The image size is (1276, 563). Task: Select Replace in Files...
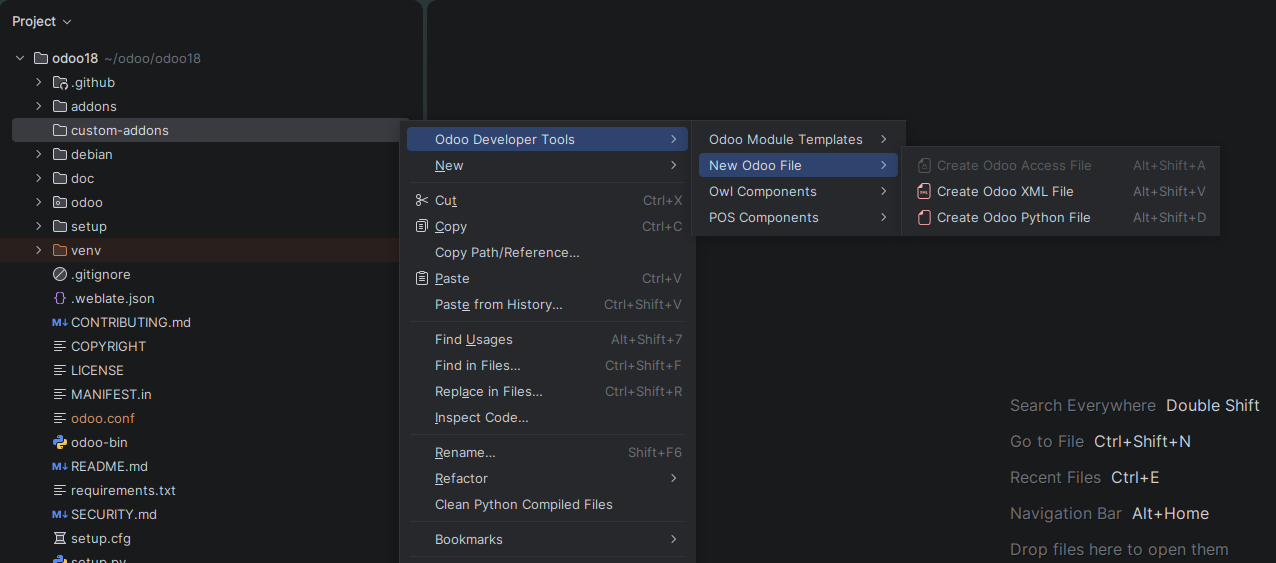pyautogui.click(x=548, y=391)
